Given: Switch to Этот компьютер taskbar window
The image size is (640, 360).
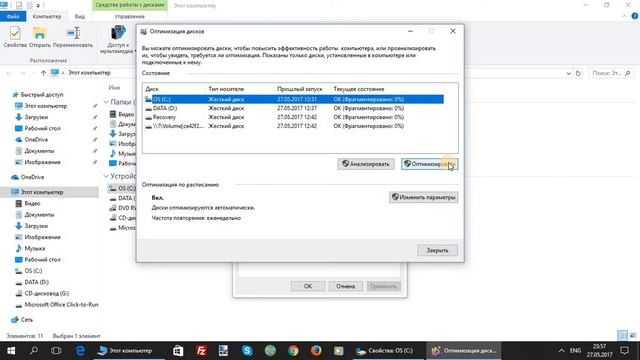Looking at the screenshot, I should (x=128, y=351).
